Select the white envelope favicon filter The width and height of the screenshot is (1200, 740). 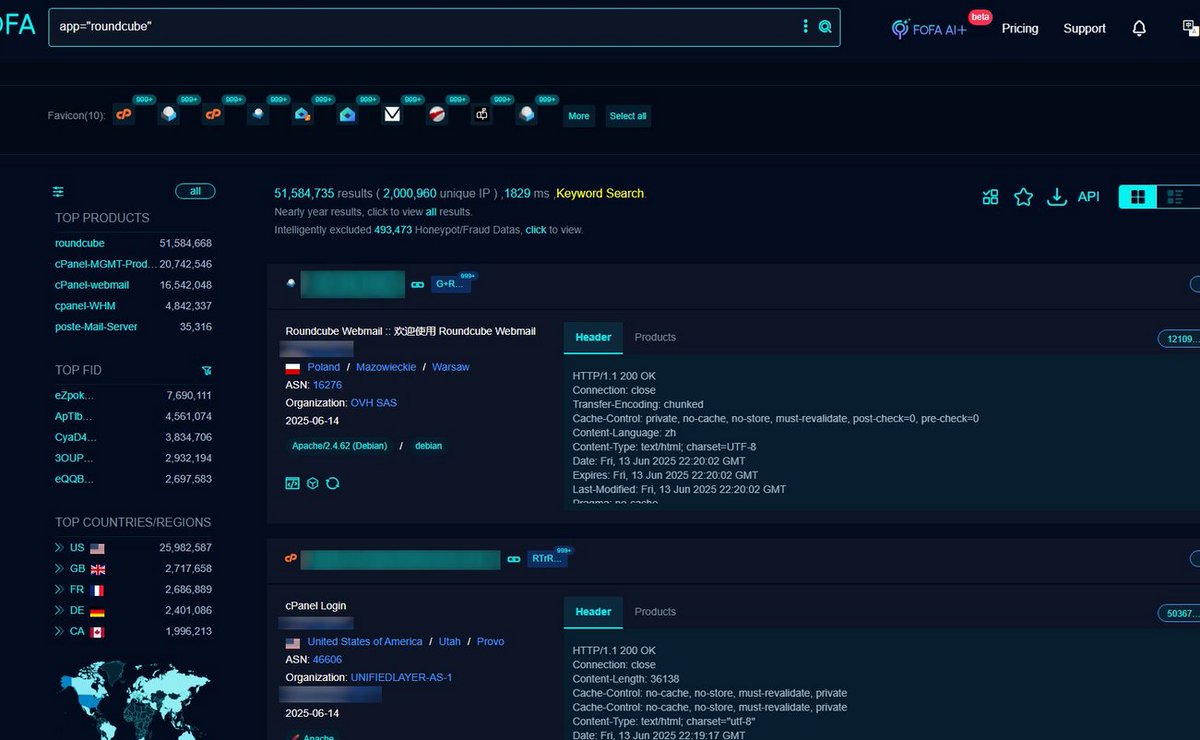[392, 115]
